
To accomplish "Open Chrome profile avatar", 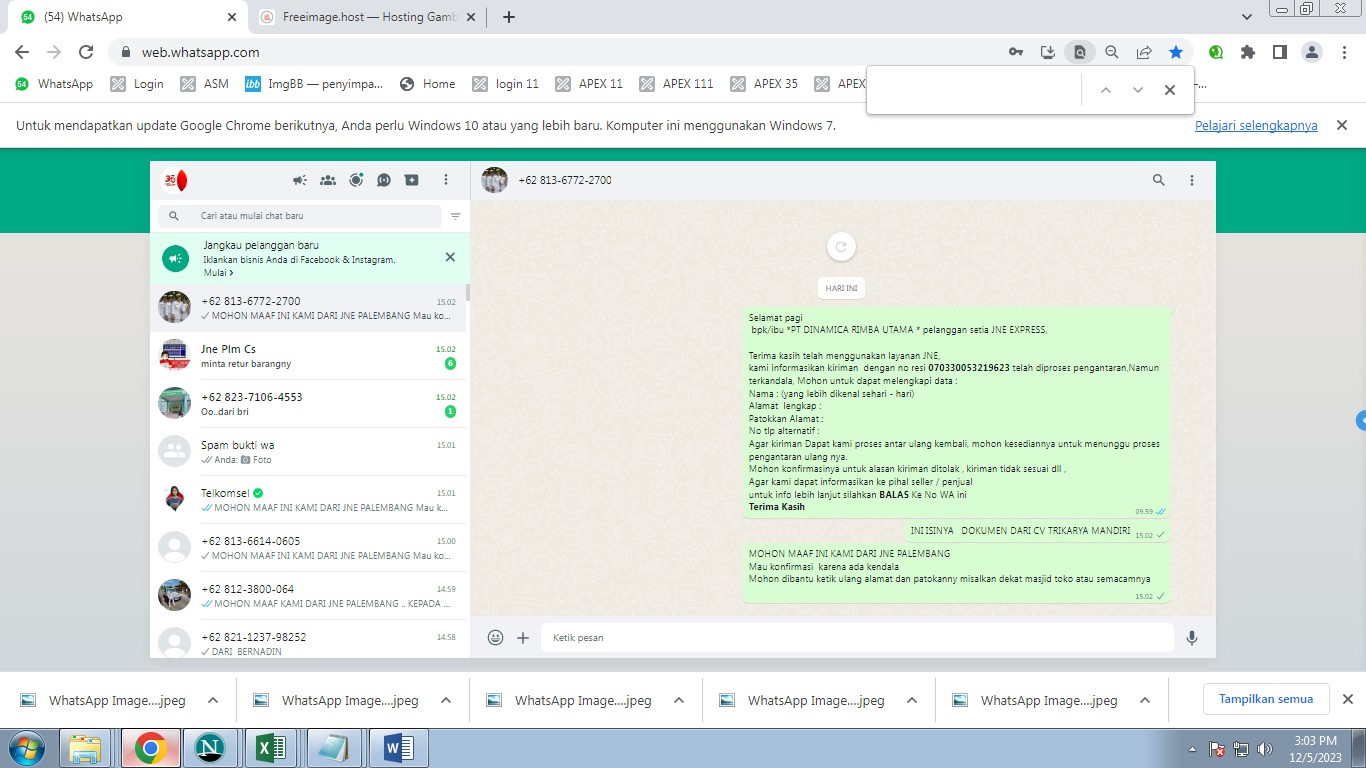I will [1313, 52].
